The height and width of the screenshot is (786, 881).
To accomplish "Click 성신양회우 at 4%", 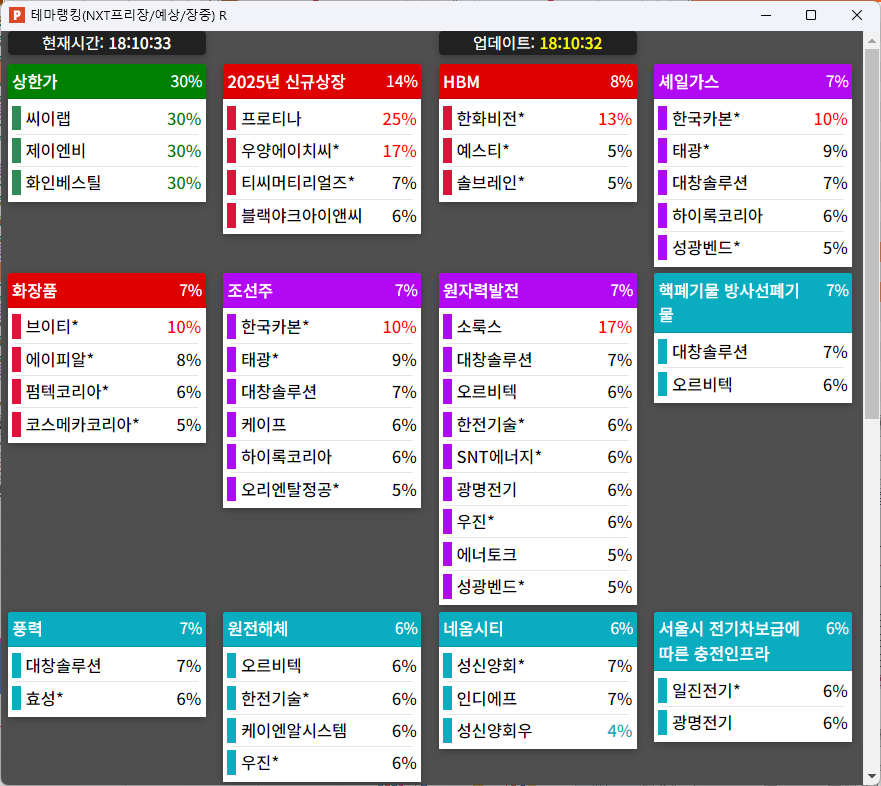I will (x=538, y=731).
